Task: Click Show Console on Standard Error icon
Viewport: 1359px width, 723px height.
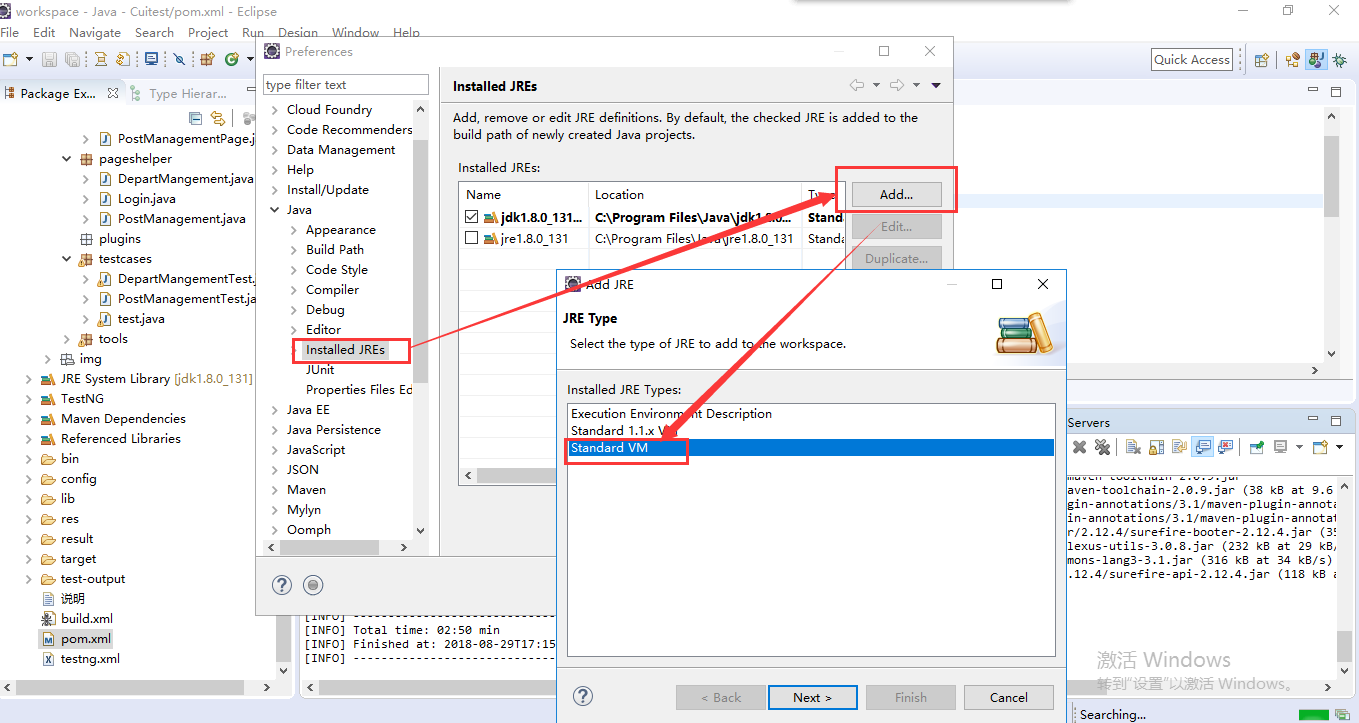Action: 1226,447
